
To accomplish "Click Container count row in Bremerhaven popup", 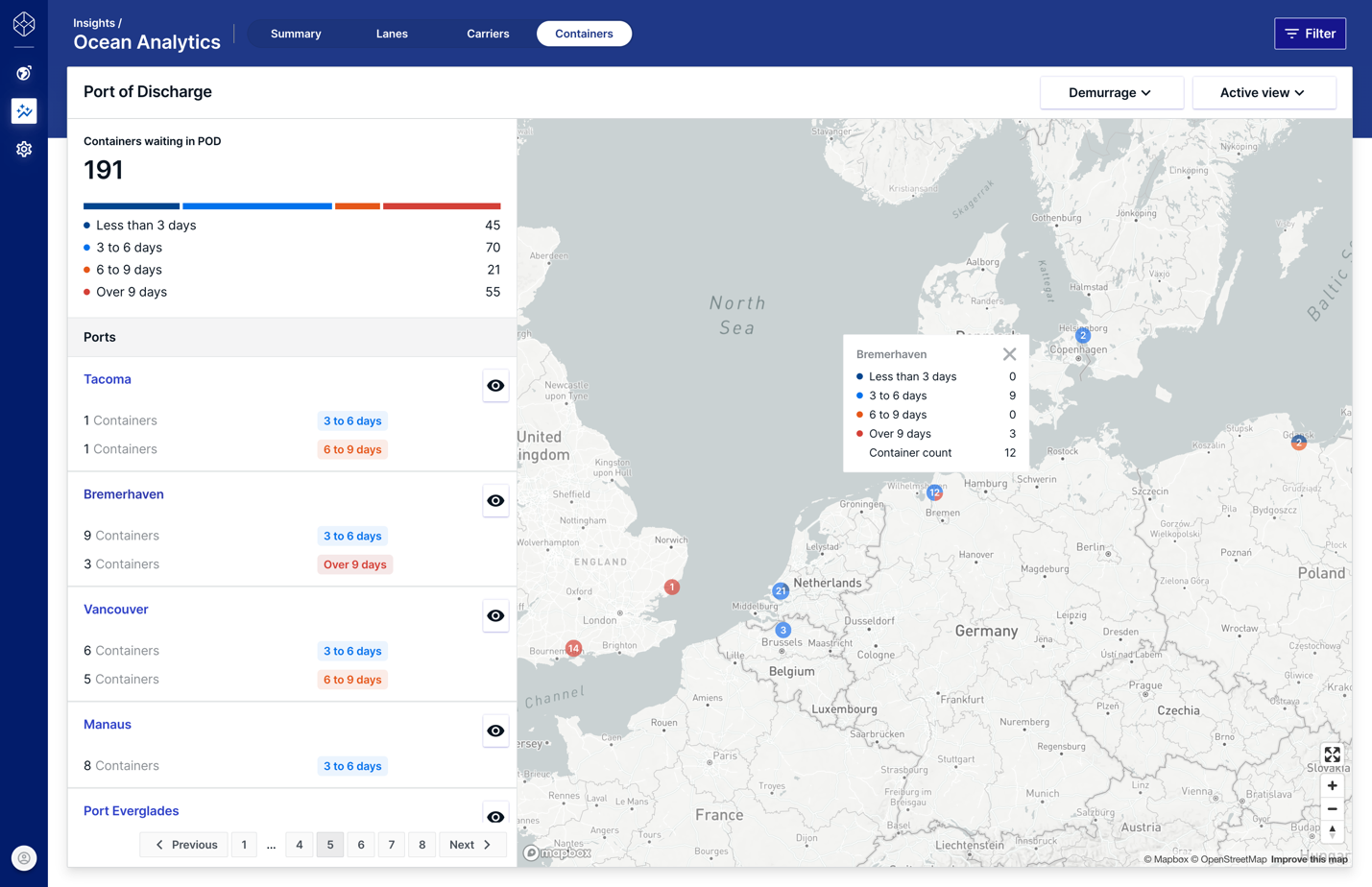I will pos(936,453).
